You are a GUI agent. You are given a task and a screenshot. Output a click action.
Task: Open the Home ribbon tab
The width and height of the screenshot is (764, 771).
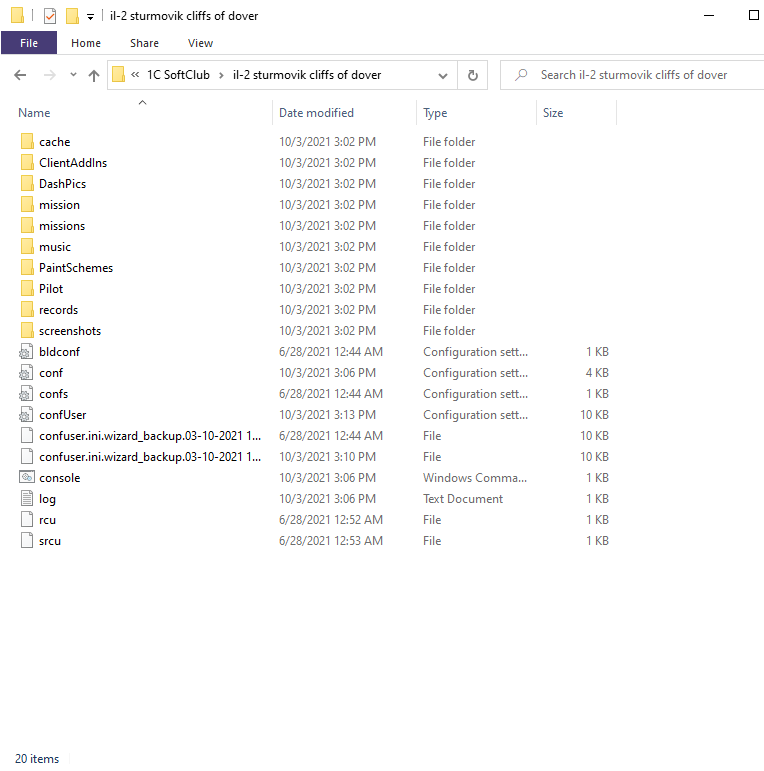coord(86,43)
